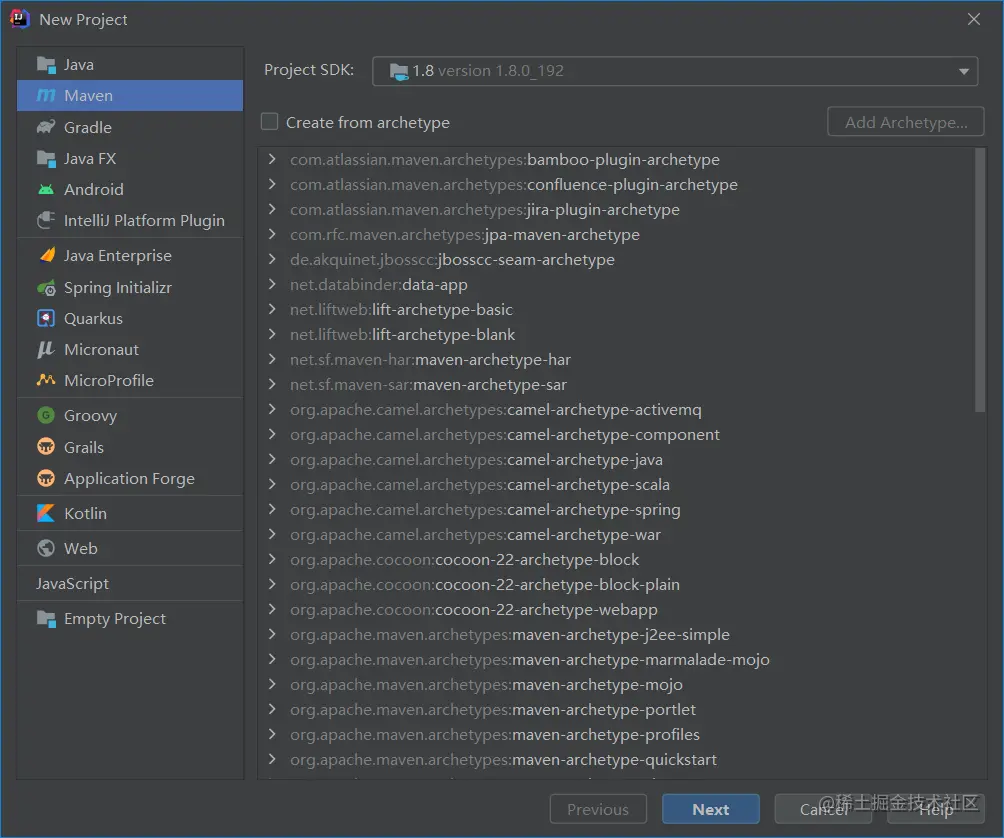Screen dimensions: 1004x838
Task: Select camel-archetype-component entry
Action: tap(505, 435)
